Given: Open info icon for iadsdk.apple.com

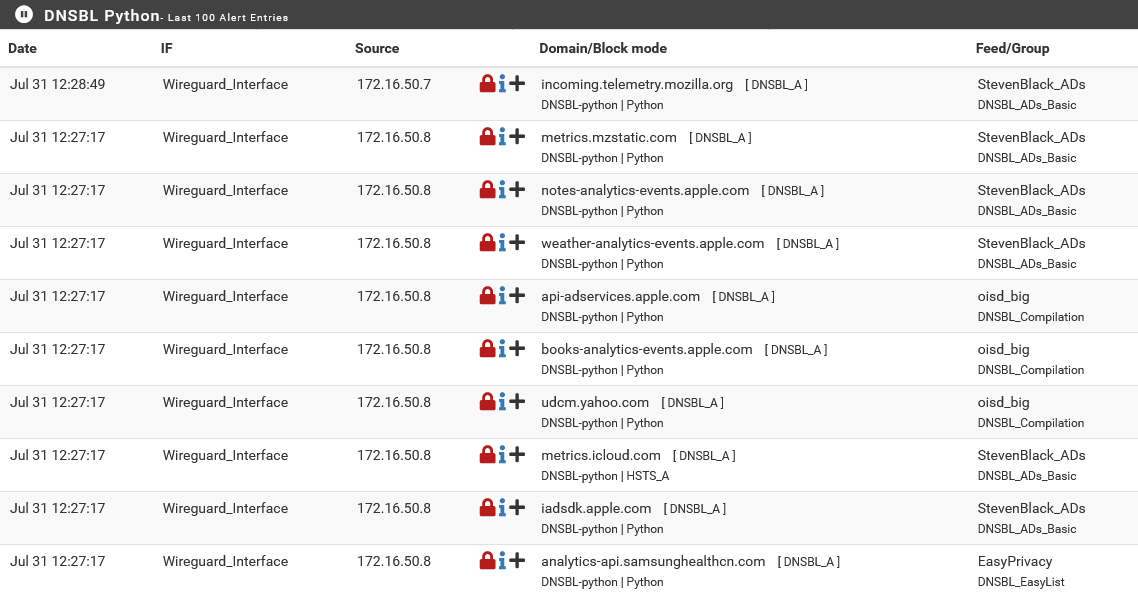Looking at the screenshot, I should tap(502, 508).
